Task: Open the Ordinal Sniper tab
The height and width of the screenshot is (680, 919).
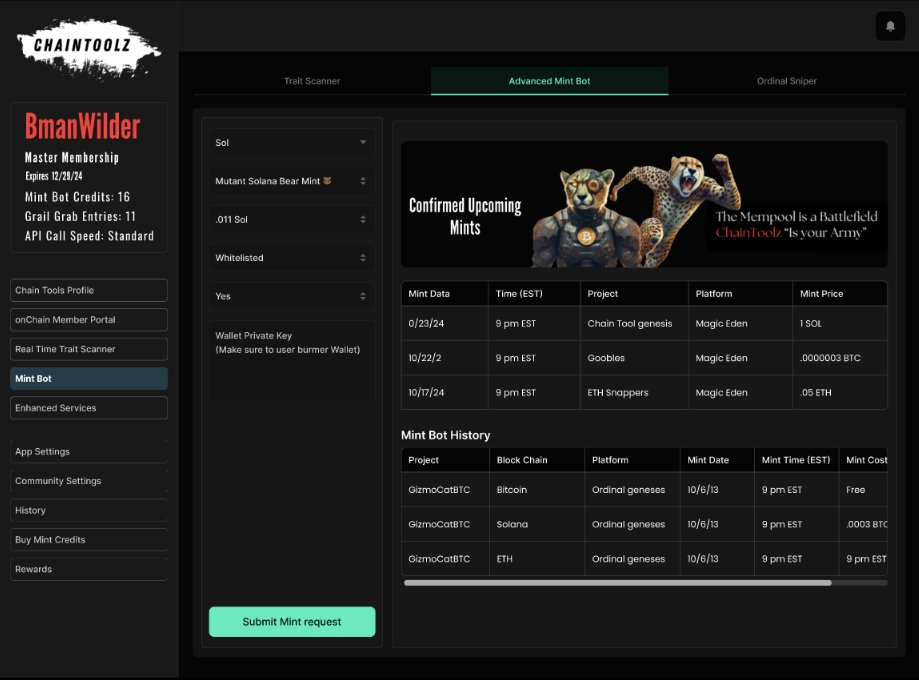Action: (787, 81)
